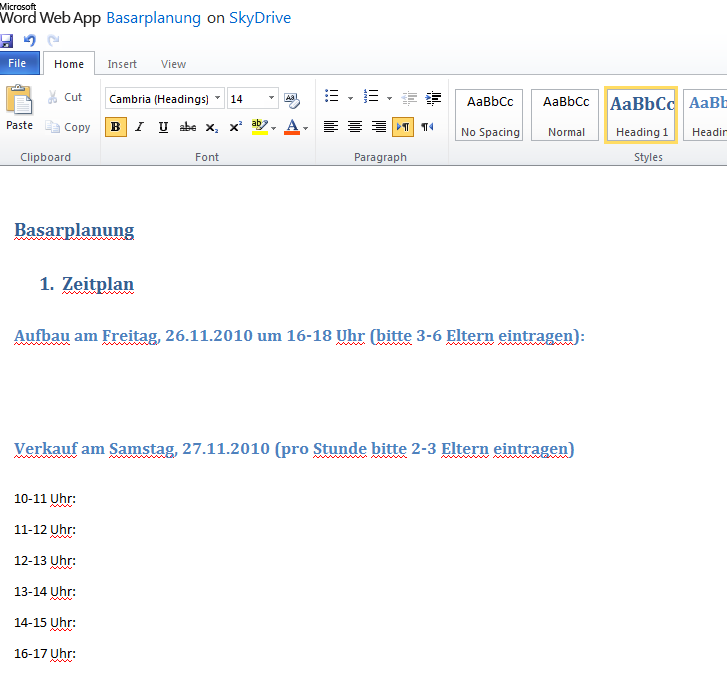The image size is (727, 680).
Task: Click the 11-12 Uhr: line
Action: (45, 530)
